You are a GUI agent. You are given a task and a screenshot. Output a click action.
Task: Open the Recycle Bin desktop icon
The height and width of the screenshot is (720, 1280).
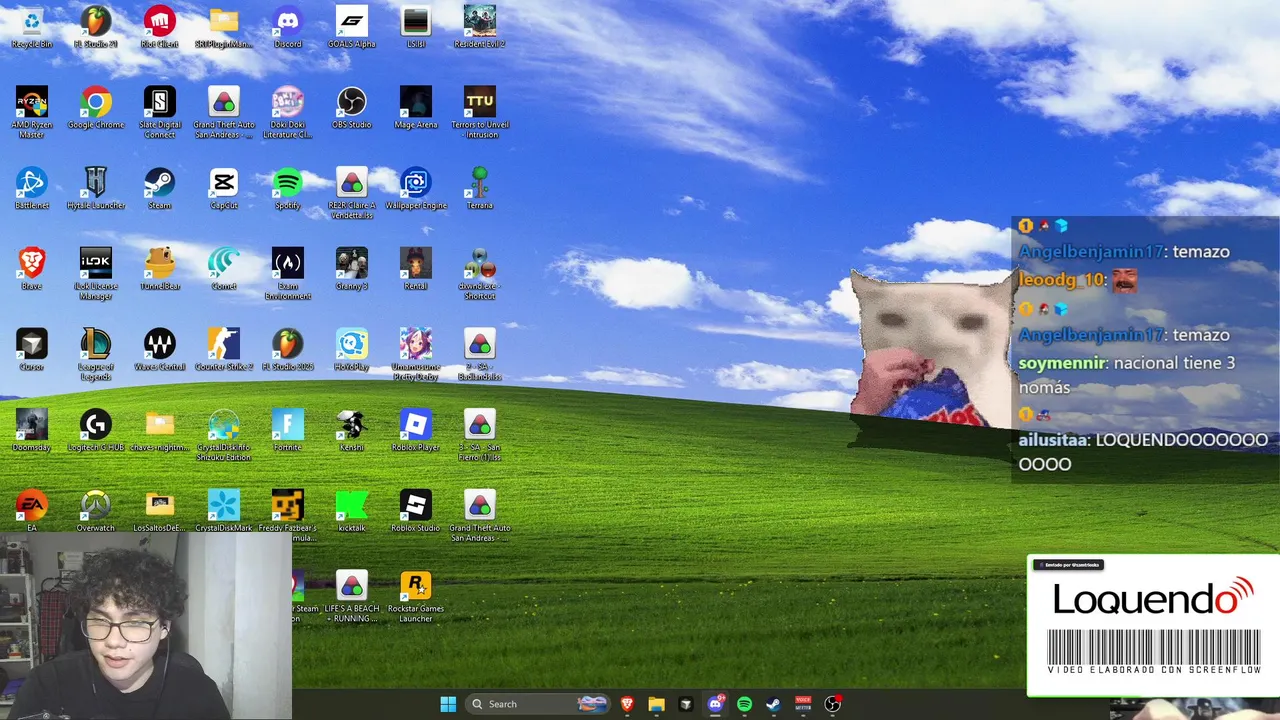32,27
